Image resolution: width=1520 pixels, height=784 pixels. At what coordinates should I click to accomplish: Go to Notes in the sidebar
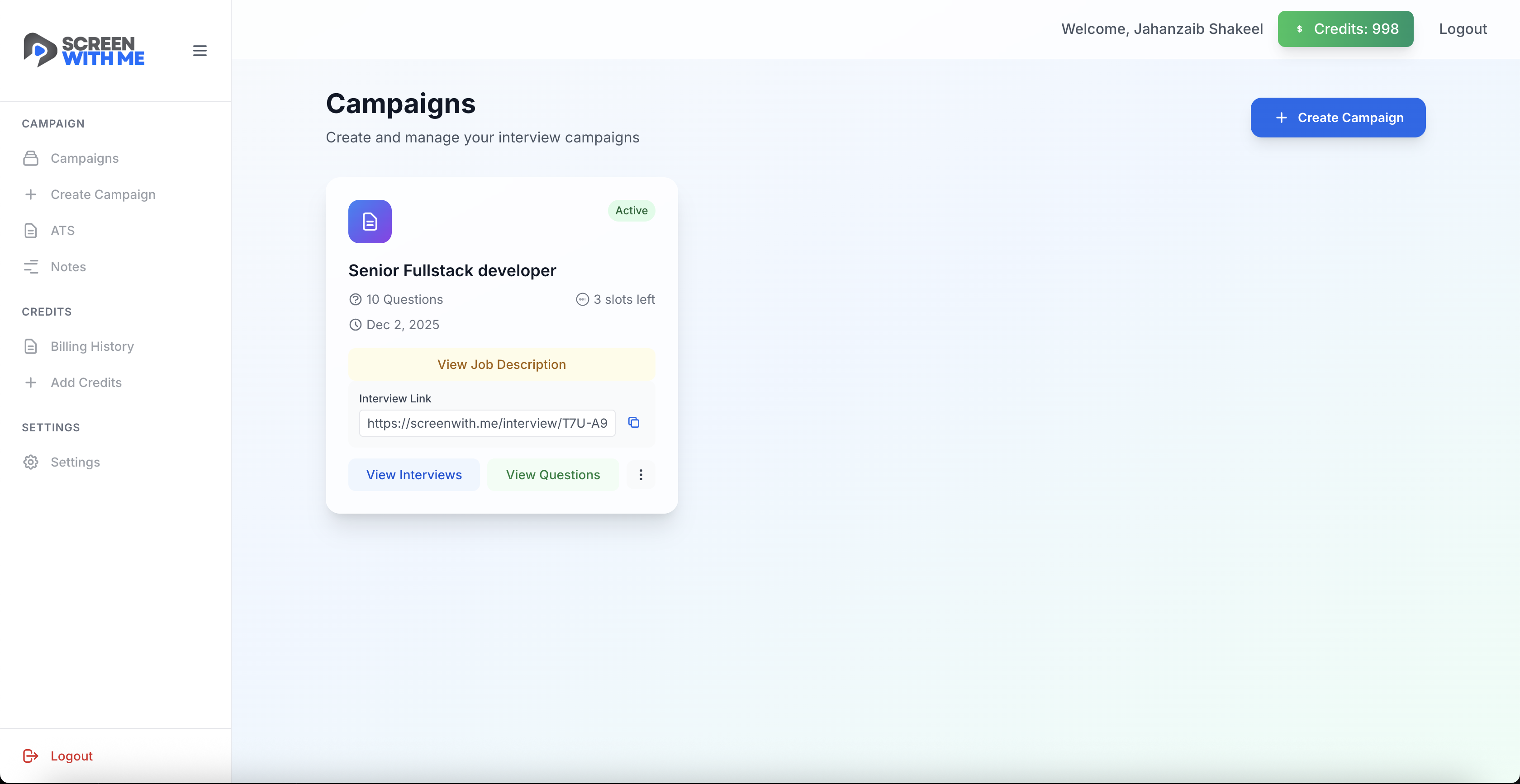pyautogui.click(x=68, y=267)
